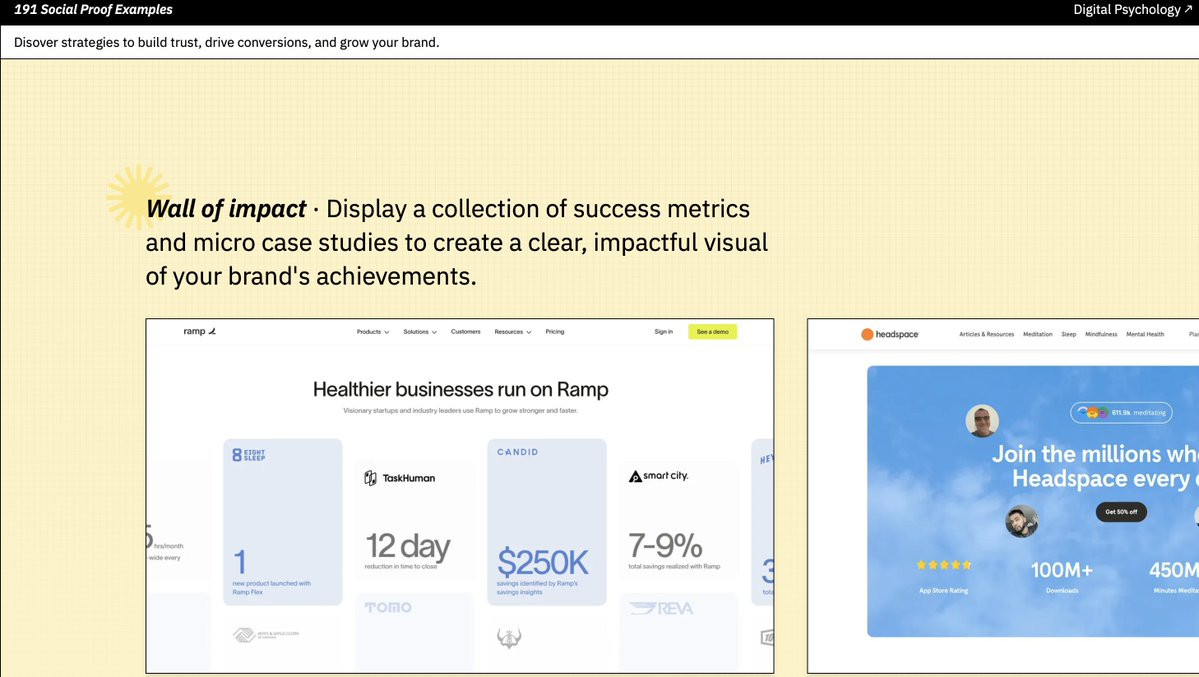Select Meditation in Headspace nav
The height and width of the screenshot is (677, 1199).
(1038, 334)
